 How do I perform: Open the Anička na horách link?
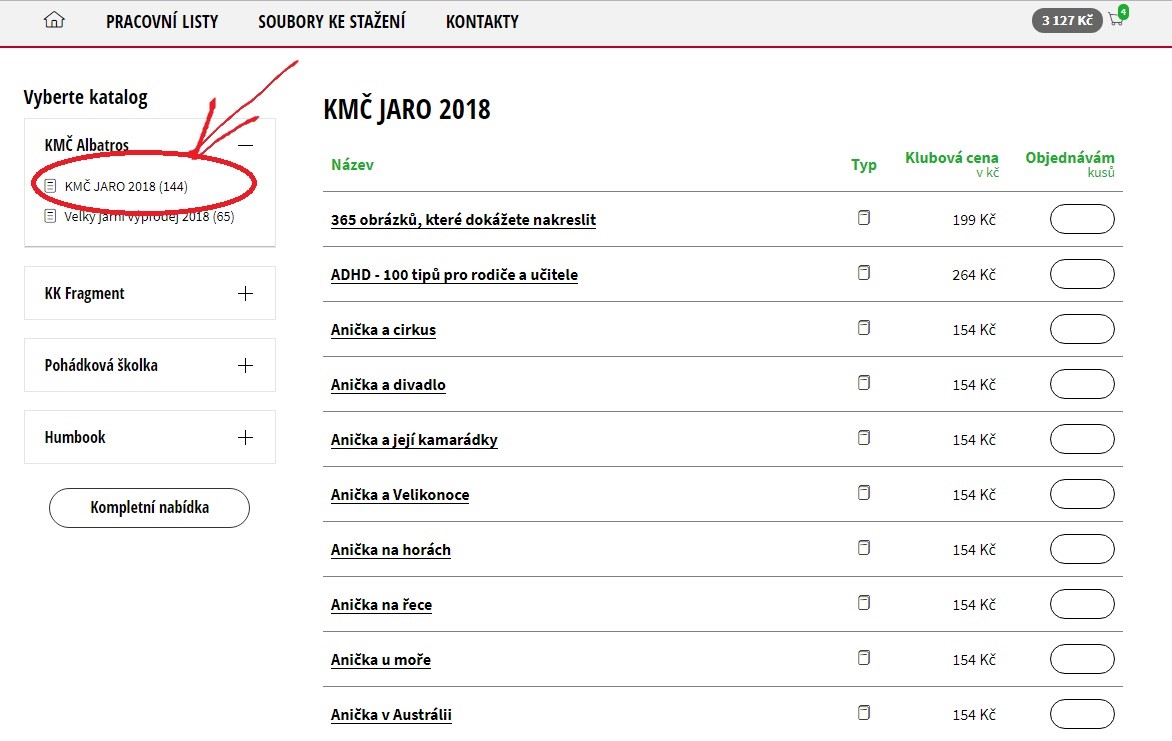click(391, 550)
